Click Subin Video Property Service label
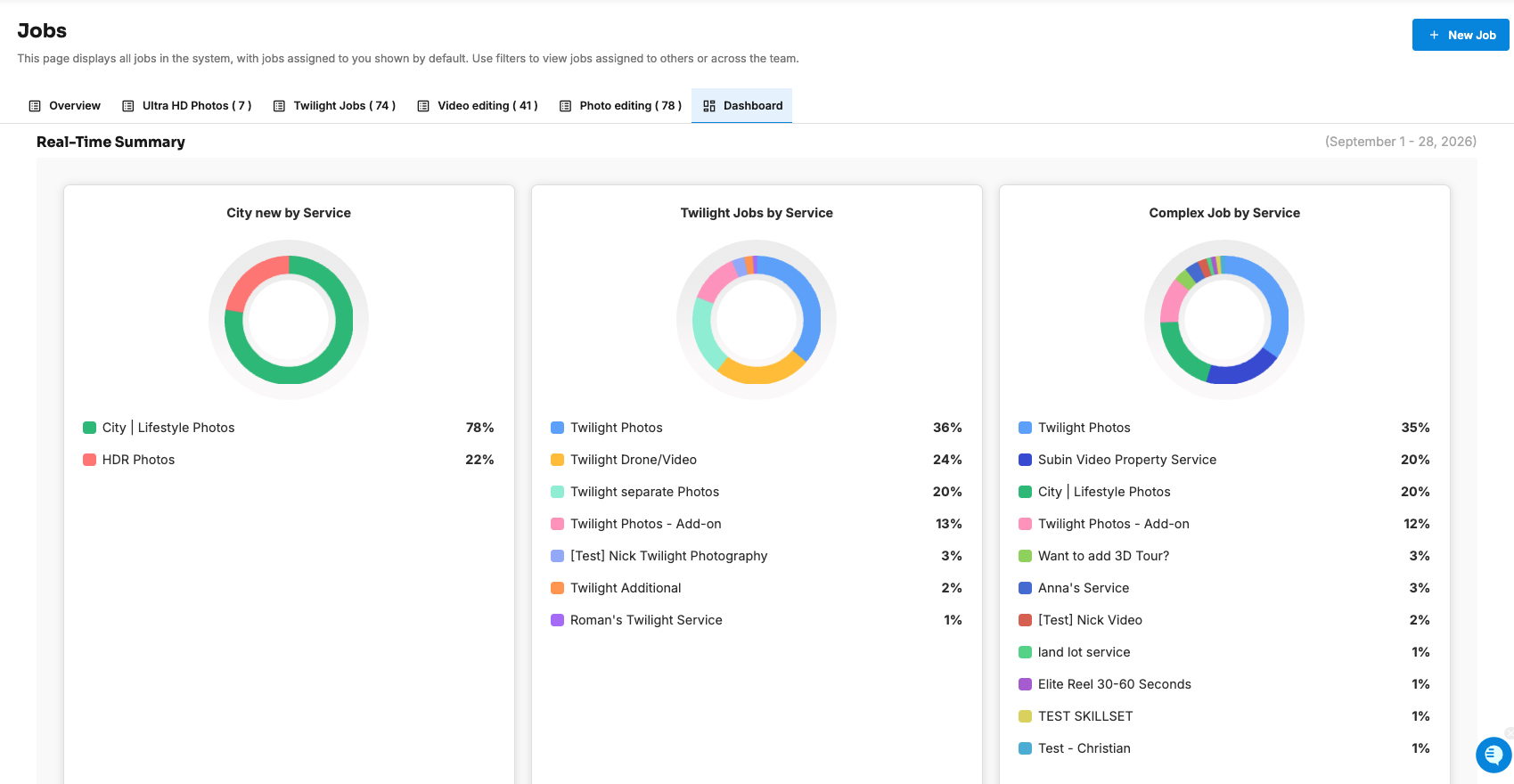Image resolution: width=1514 pixels, height=784 pixels. (x=1127, y=460)
